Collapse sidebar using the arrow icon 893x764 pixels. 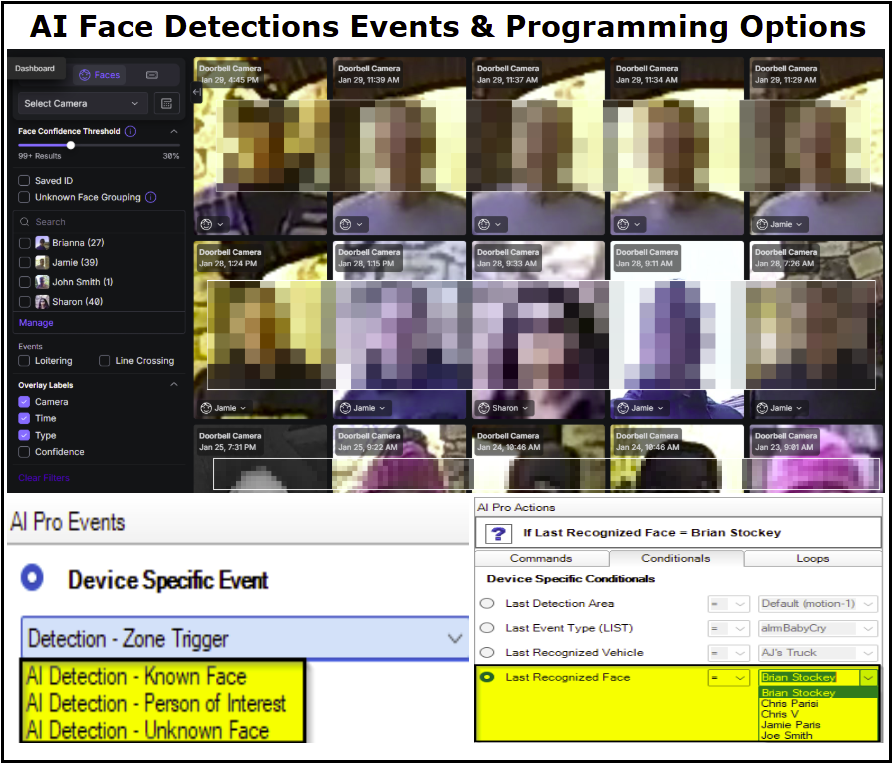197,92
